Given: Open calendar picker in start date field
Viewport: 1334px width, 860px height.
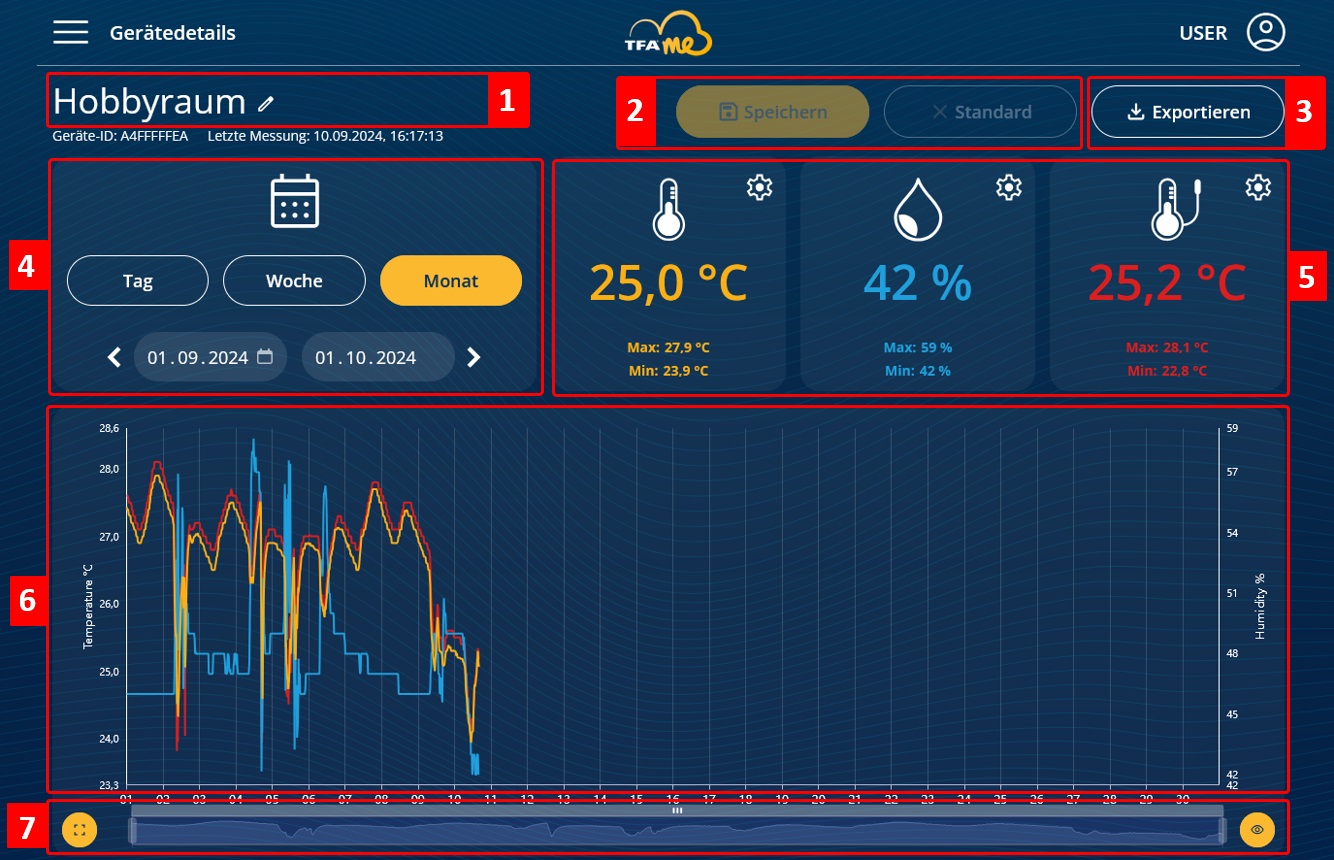Looking at the screenshot, I should [265, 357].
